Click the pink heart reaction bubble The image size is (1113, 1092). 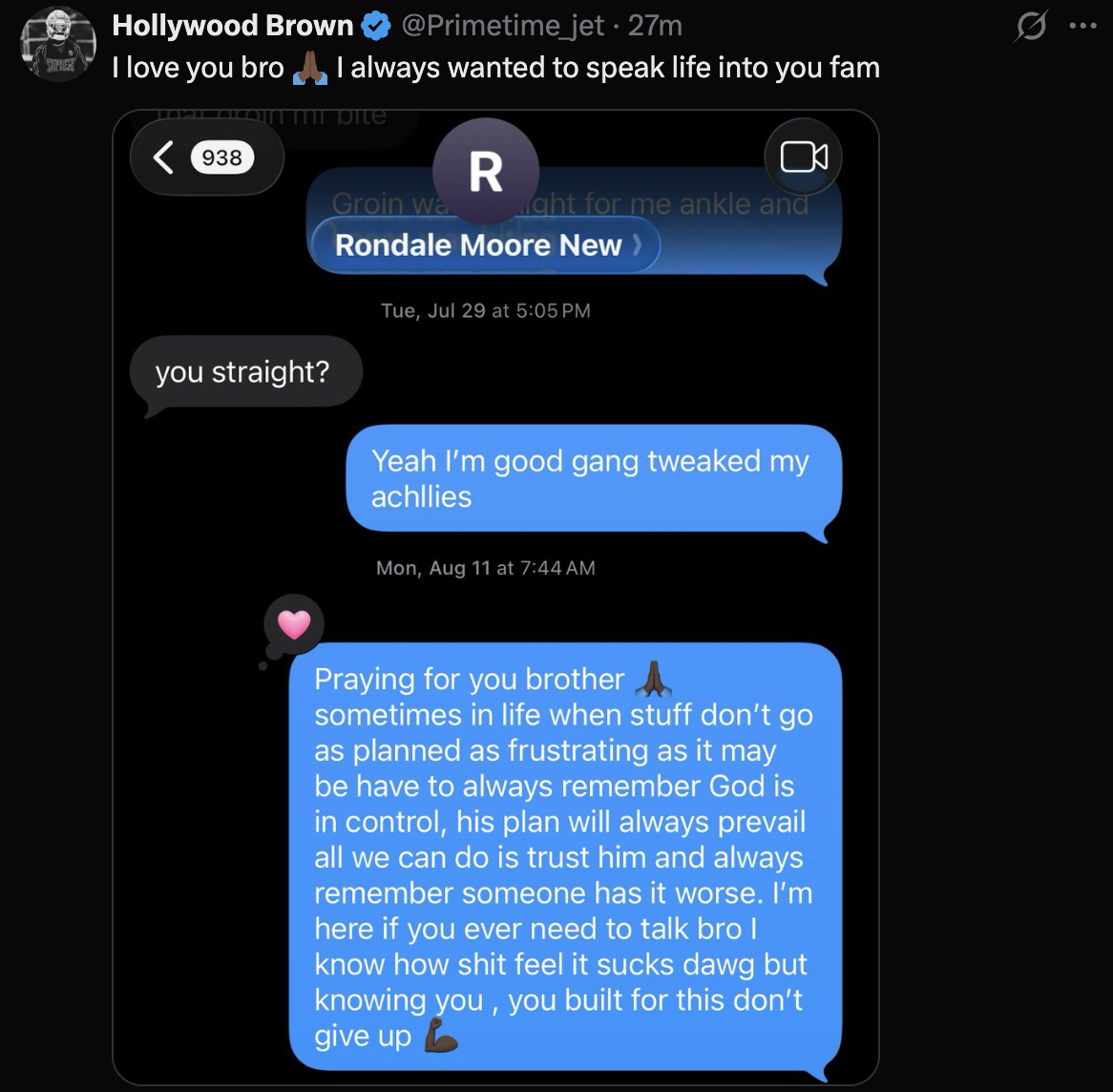point(294,624)
